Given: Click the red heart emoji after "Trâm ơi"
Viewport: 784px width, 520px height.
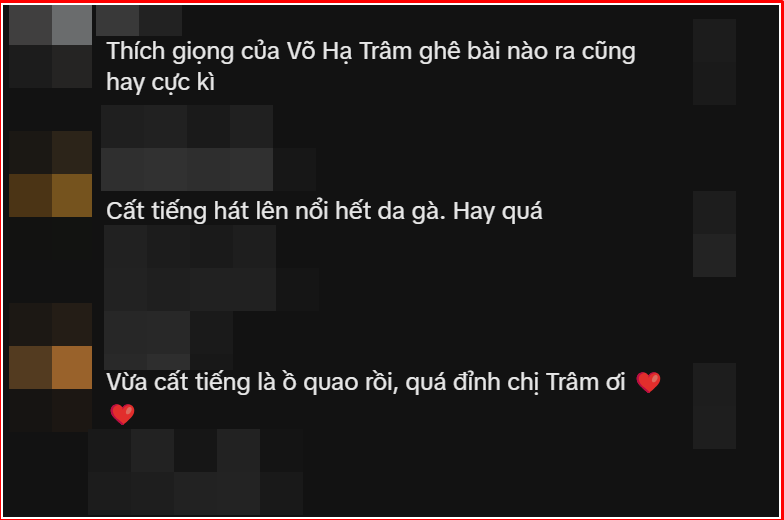Looking at the screenshot, I should 648,382.
